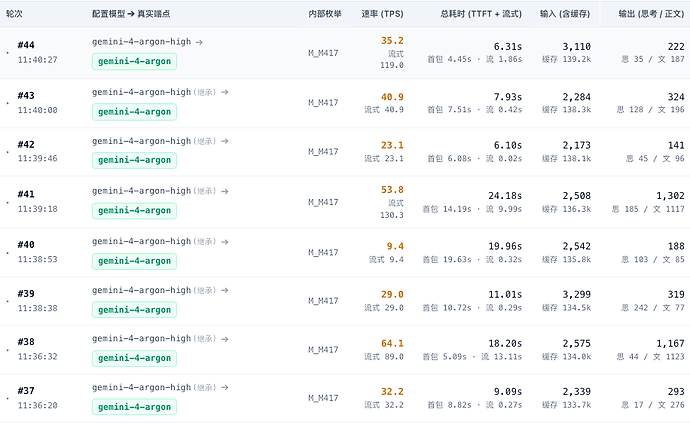Viewport: 690px width, 424px height.
Task: Click gemini-4-argon-high label in row #37
Action: [142, 387]
